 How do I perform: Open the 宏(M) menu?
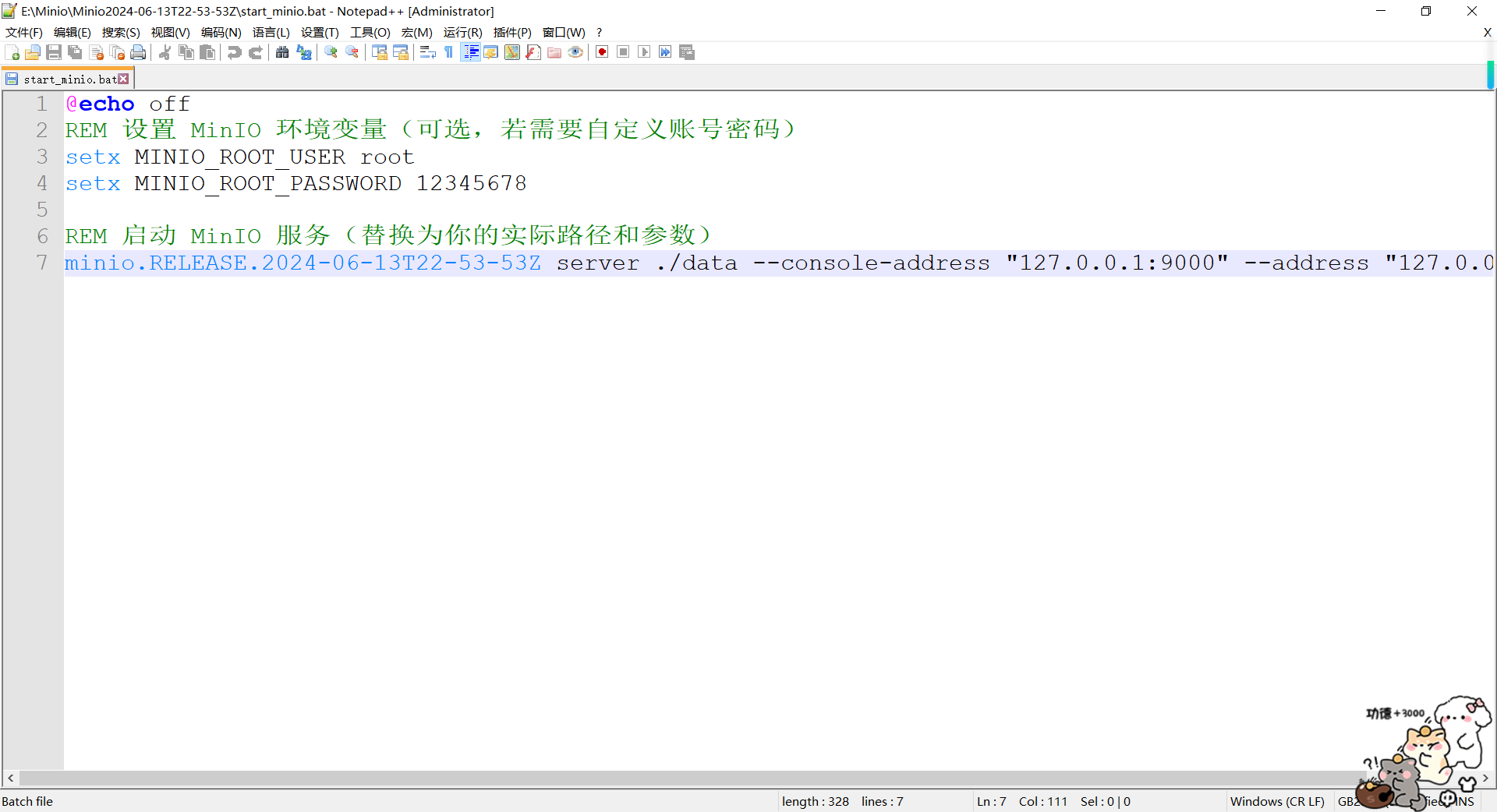point(417,32)
